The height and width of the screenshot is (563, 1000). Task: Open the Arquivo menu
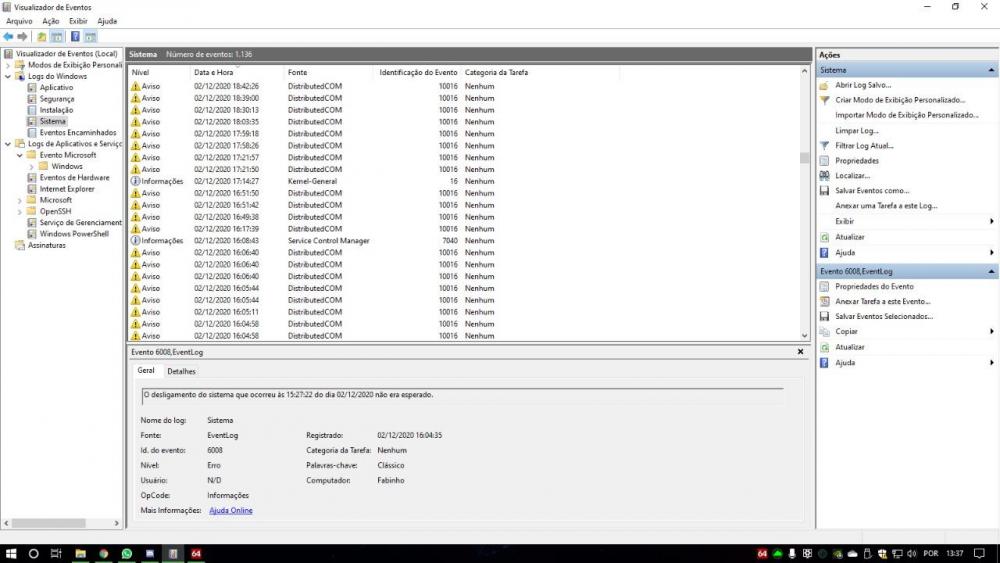[19, 21]
